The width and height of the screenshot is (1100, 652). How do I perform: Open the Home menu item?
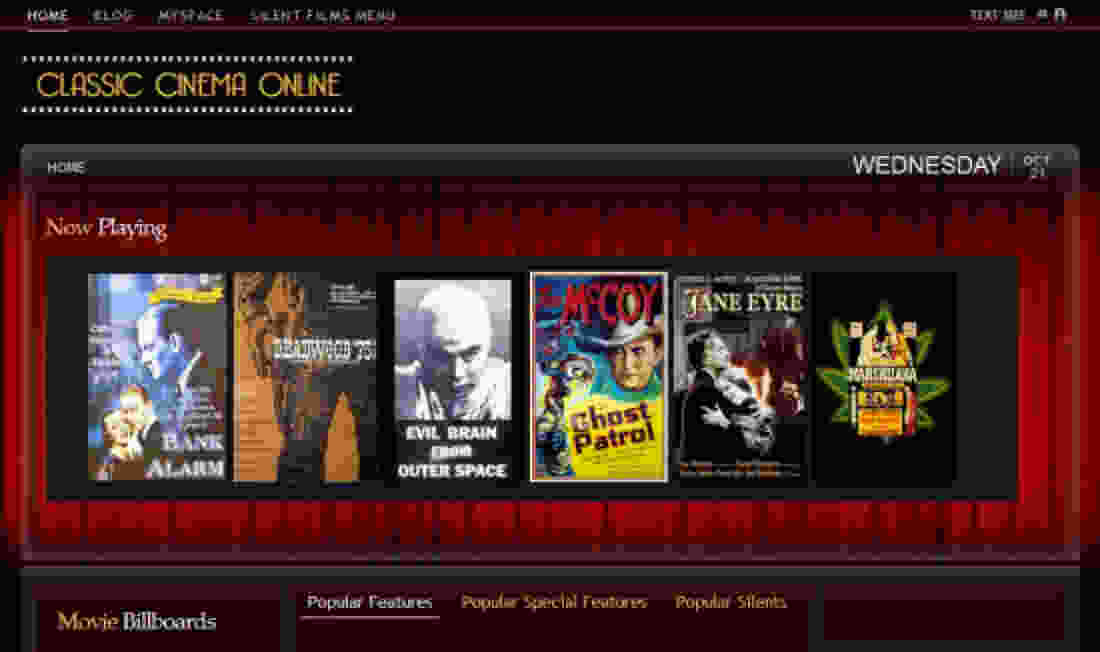click(47, 15)
